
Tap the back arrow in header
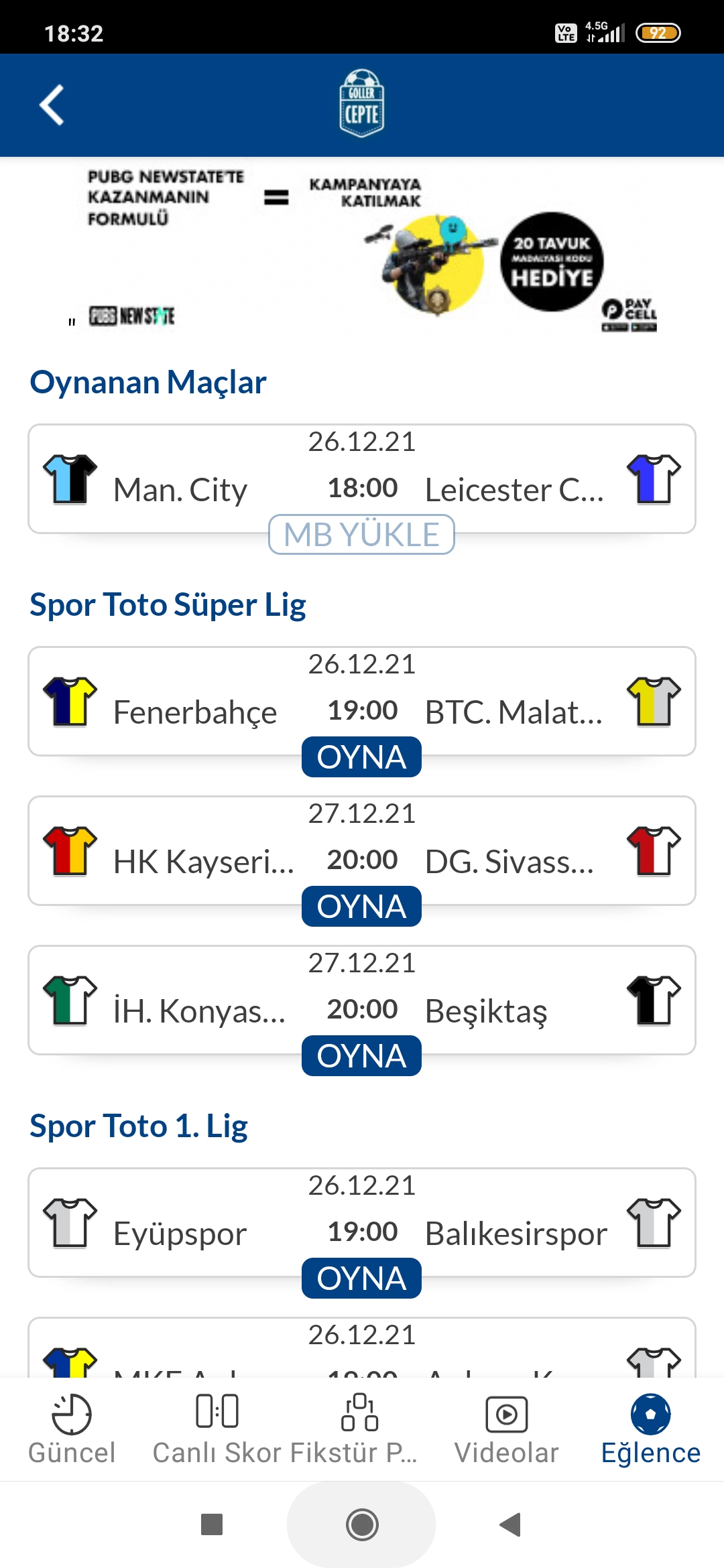pyautogui.click(x=52, y=105)
